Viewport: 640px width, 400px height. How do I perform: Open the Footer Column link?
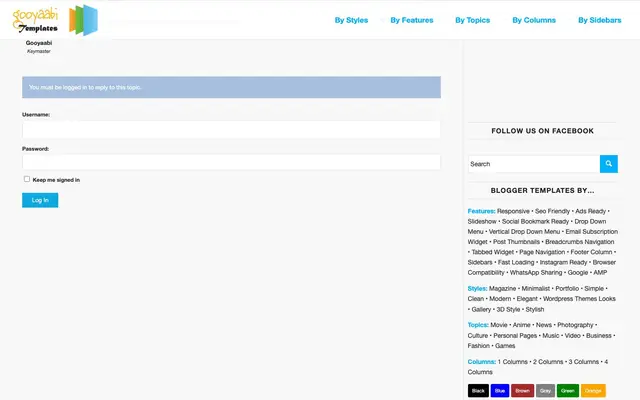click(x=591, y=252)
